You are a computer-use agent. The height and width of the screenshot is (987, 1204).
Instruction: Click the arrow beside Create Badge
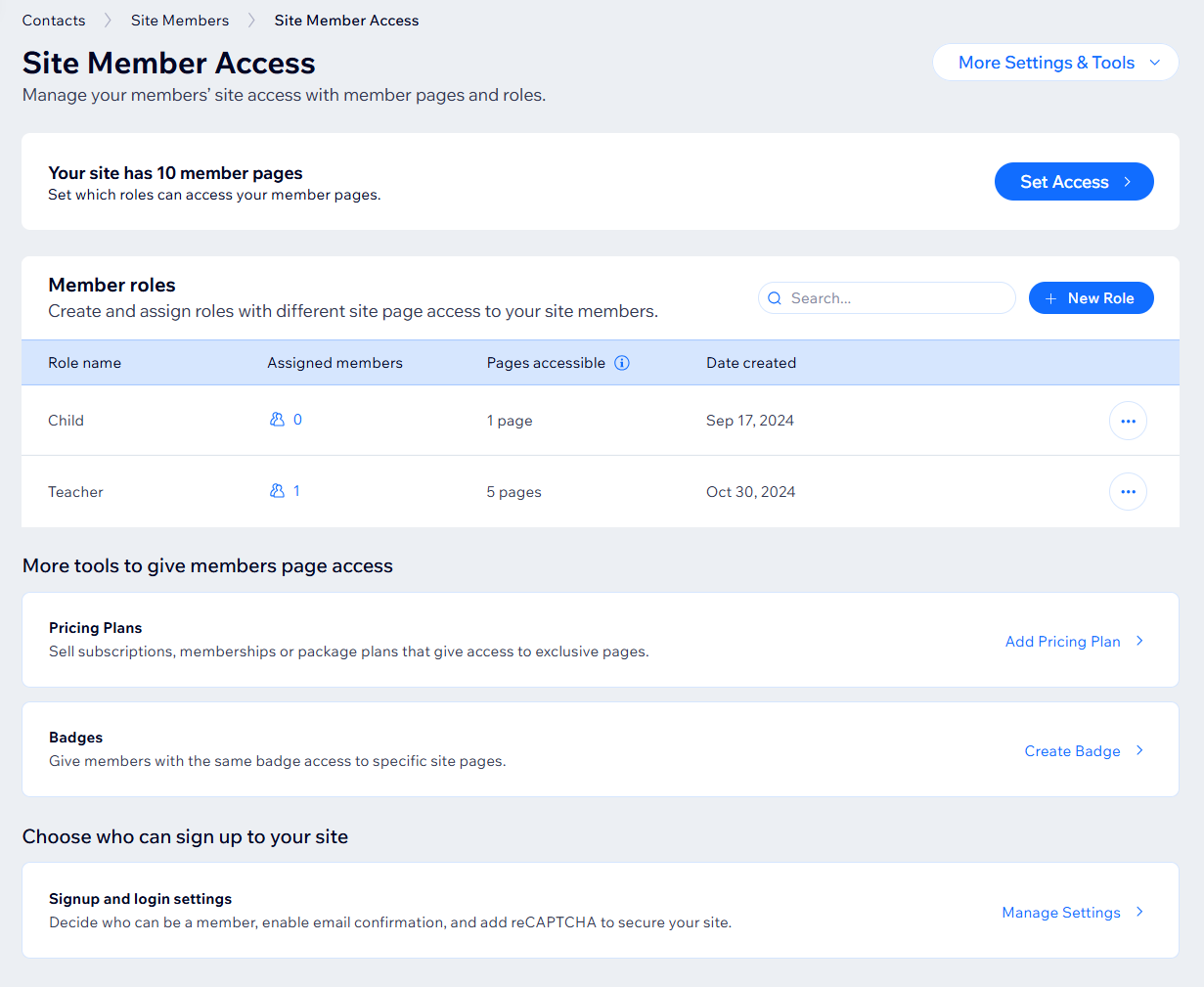point(1139,751)
